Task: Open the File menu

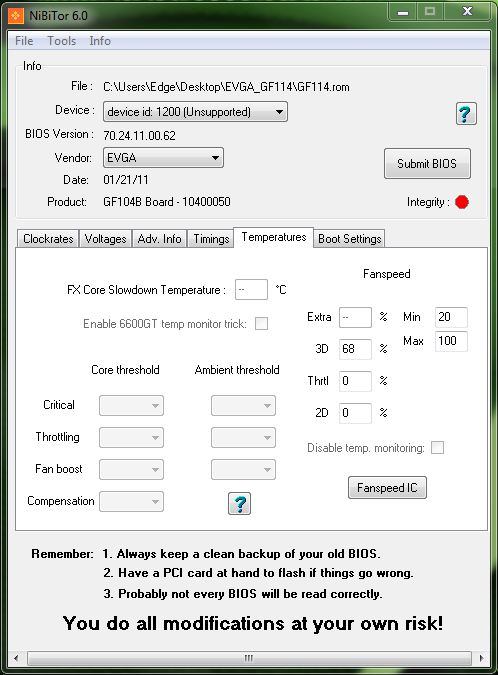Action: coord(24,41)
